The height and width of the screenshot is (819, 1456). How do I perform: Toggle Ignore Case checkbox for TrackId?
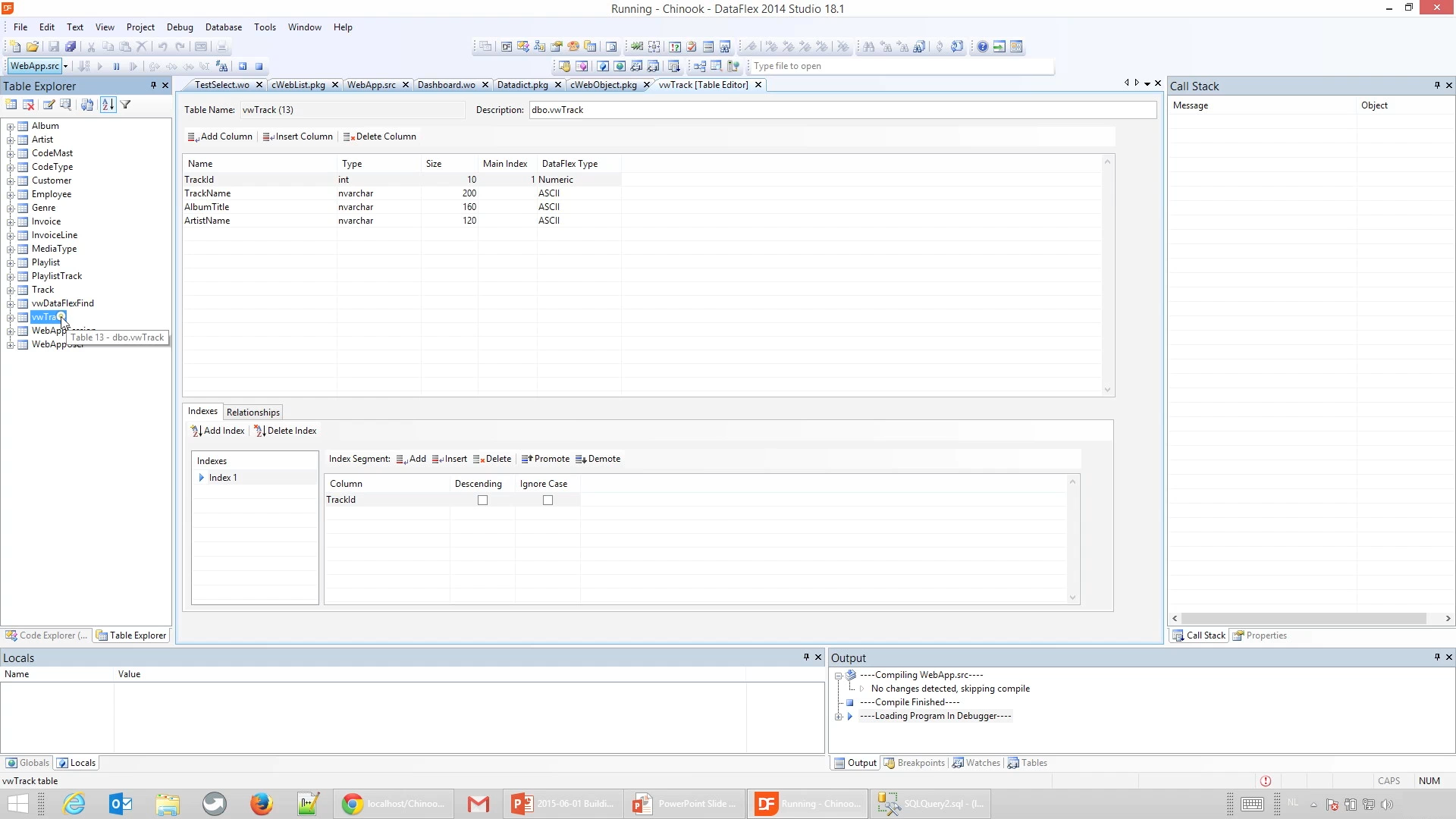click(x=548, y=500)
